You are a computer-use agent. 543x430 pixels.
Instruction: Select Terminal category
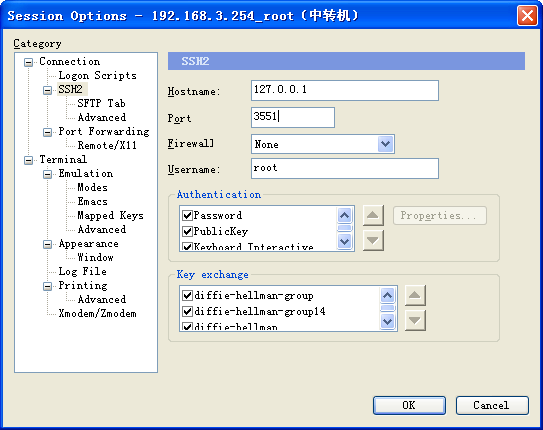click(63, 159)
